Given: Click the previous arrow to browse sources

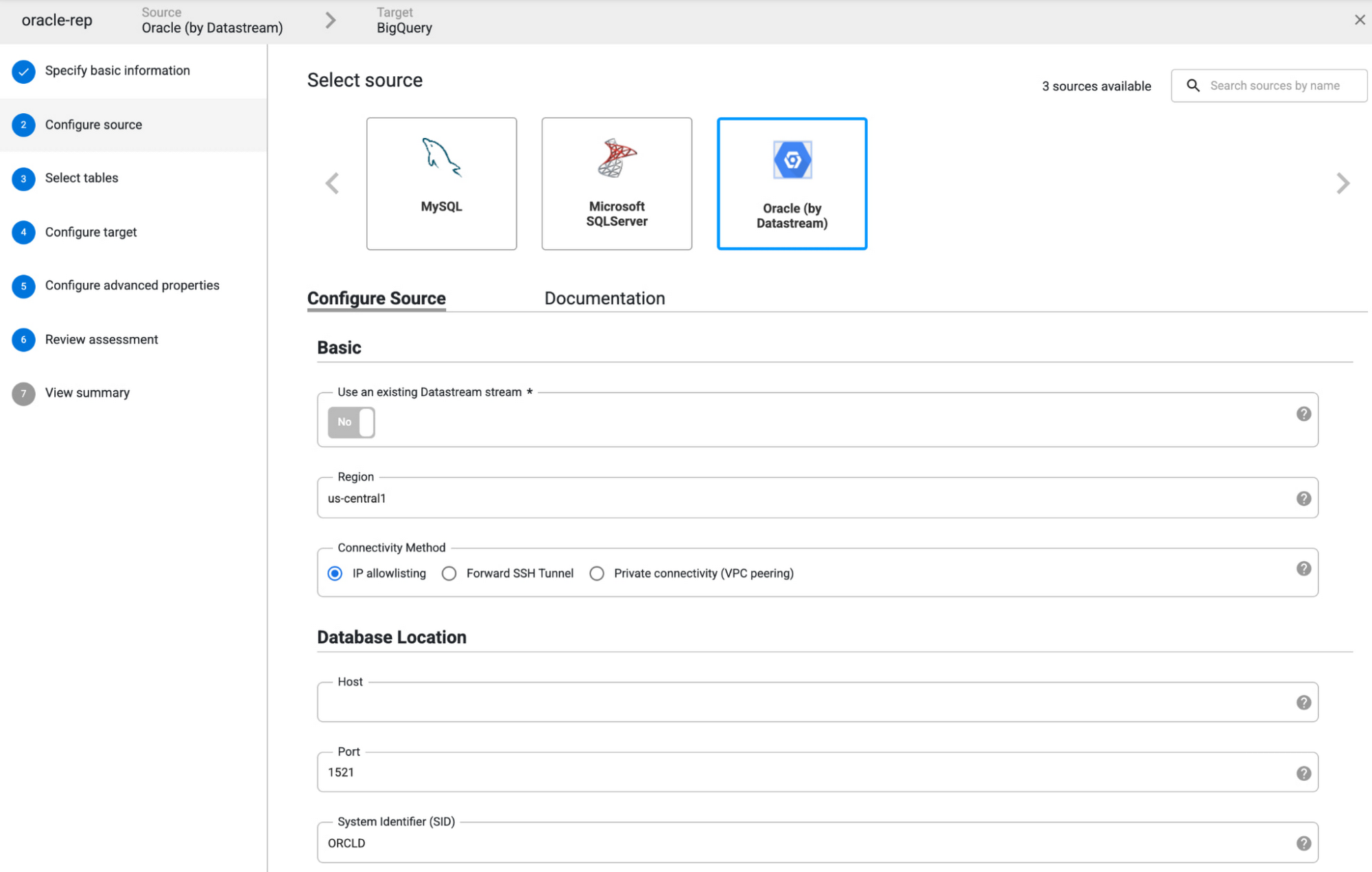Looking at the screenshot, I should click(x=333, y=183).
